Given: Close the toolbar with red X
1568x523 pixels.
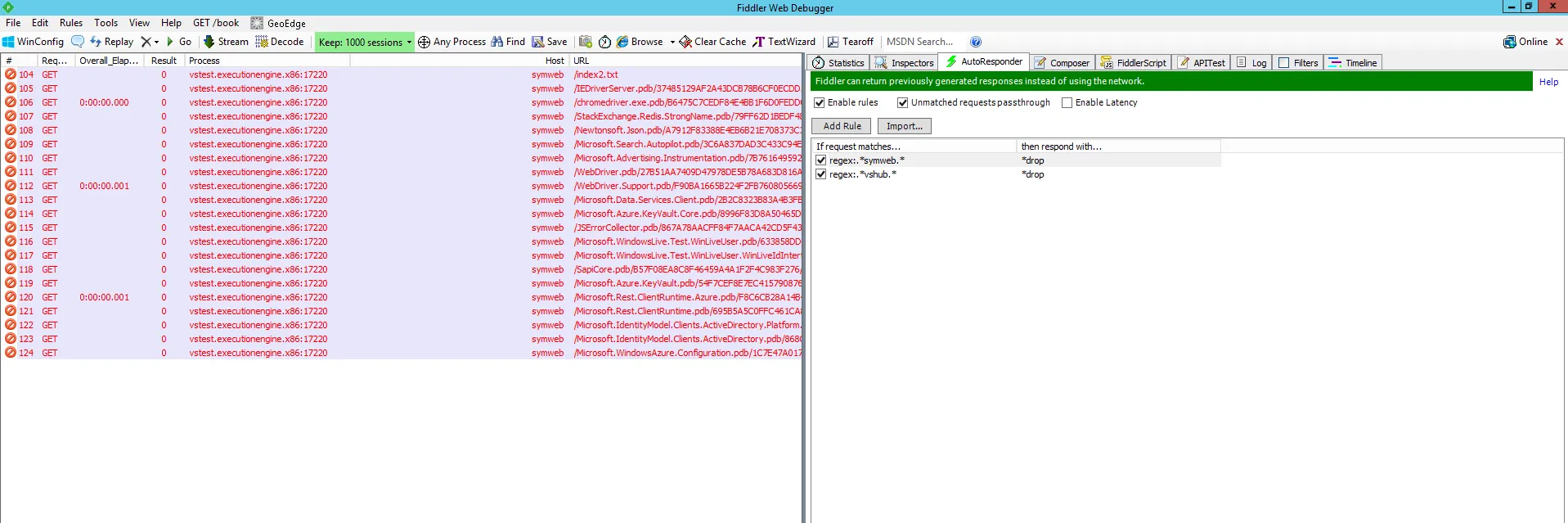Looking at the screenshot, I should pyautogui.click(x=1559, y=42).
